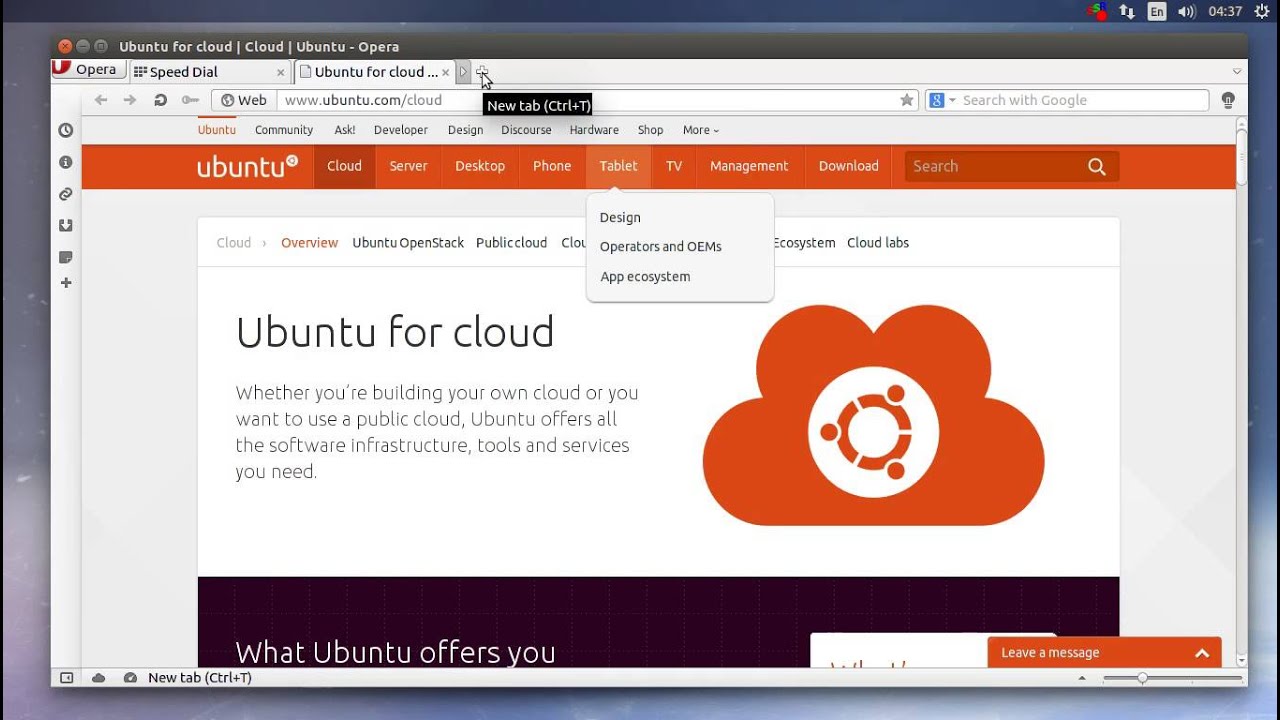Open the History clock panel icon
This screenshot has height=720, width=1280.
pyautogui.click(x=66, y=130)
